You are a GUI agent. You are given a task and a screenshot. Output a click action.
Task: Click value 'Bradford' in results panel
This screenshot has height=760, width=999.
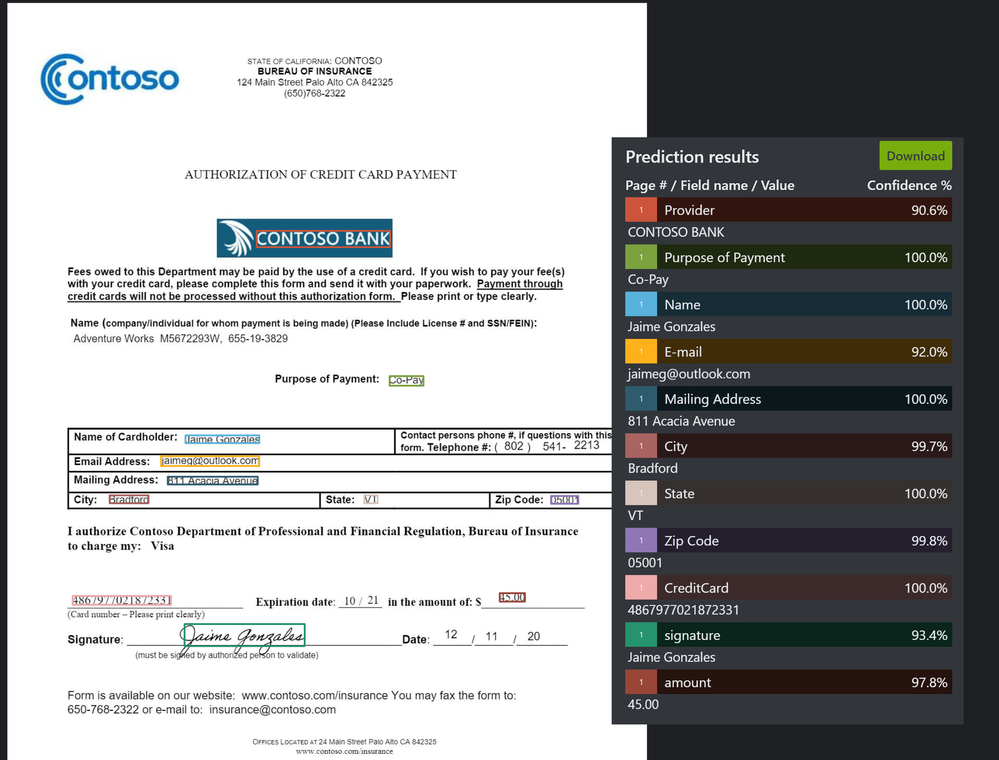click(x=652, y=468)
